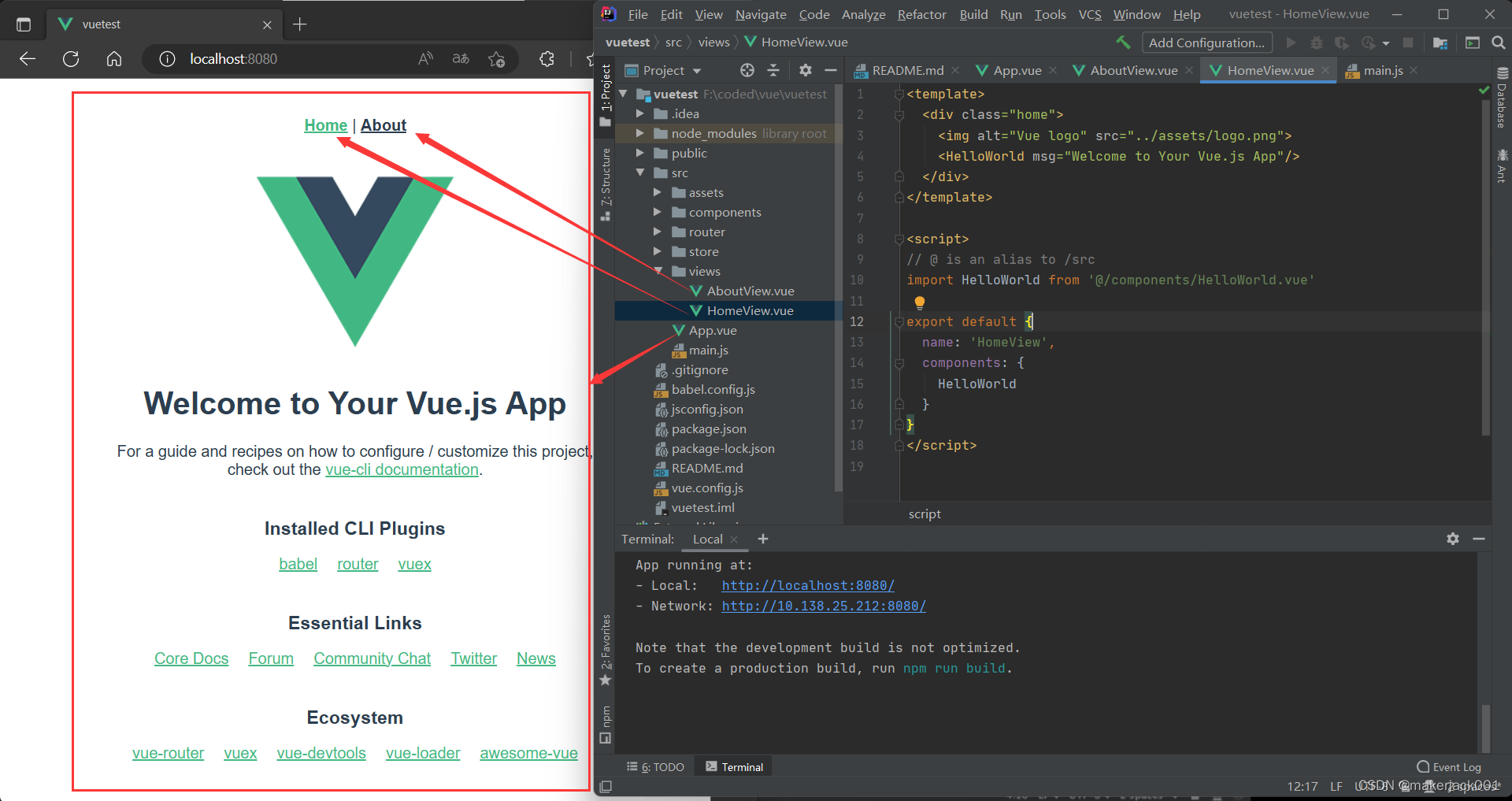
Task: Open Search Everywhere magnifier icon
Action: coord(1498,43)
